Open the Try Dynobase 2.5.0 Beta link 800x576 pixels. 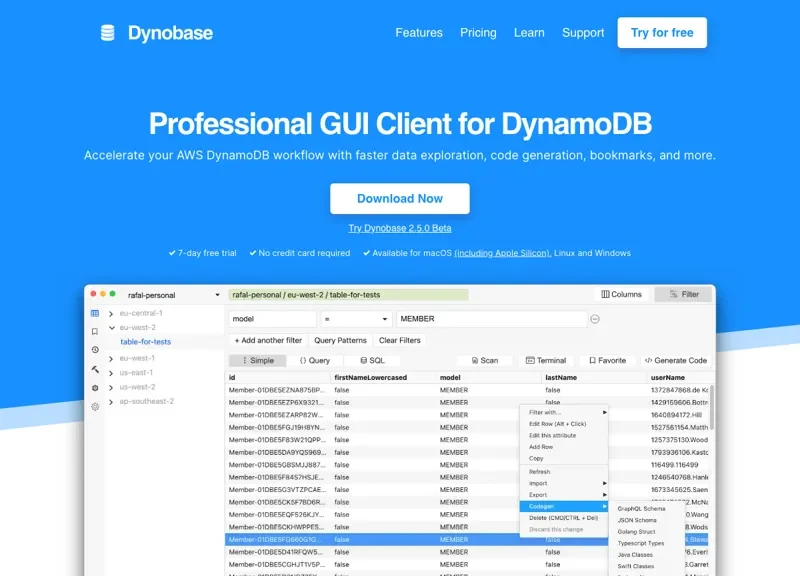(x=399, y=227)
